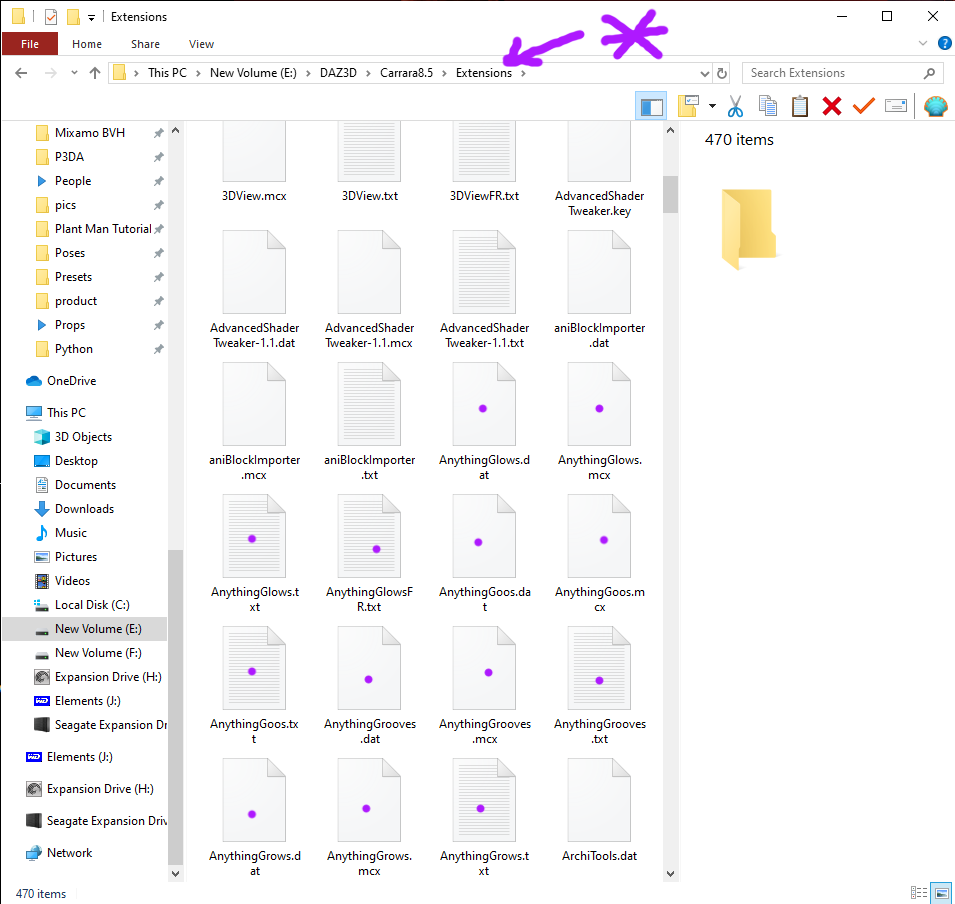
Task: Expand chevron after DAZ3D breadcrumb
Action: (x=368, y=74)
